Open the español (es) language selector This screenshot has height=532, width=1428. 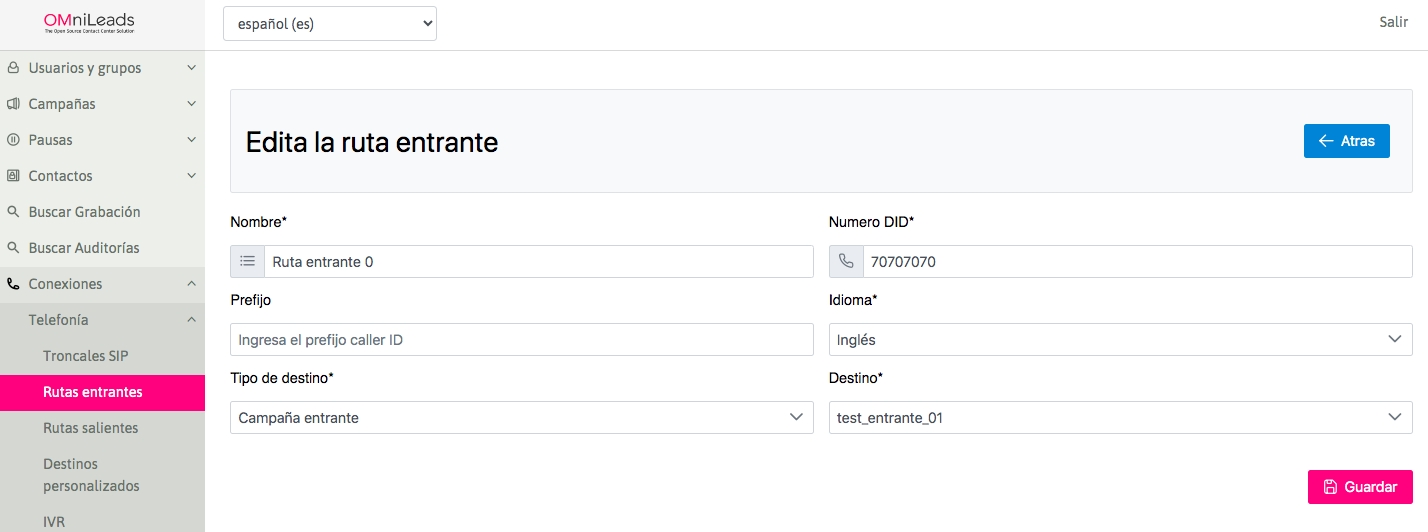(329, 24)
